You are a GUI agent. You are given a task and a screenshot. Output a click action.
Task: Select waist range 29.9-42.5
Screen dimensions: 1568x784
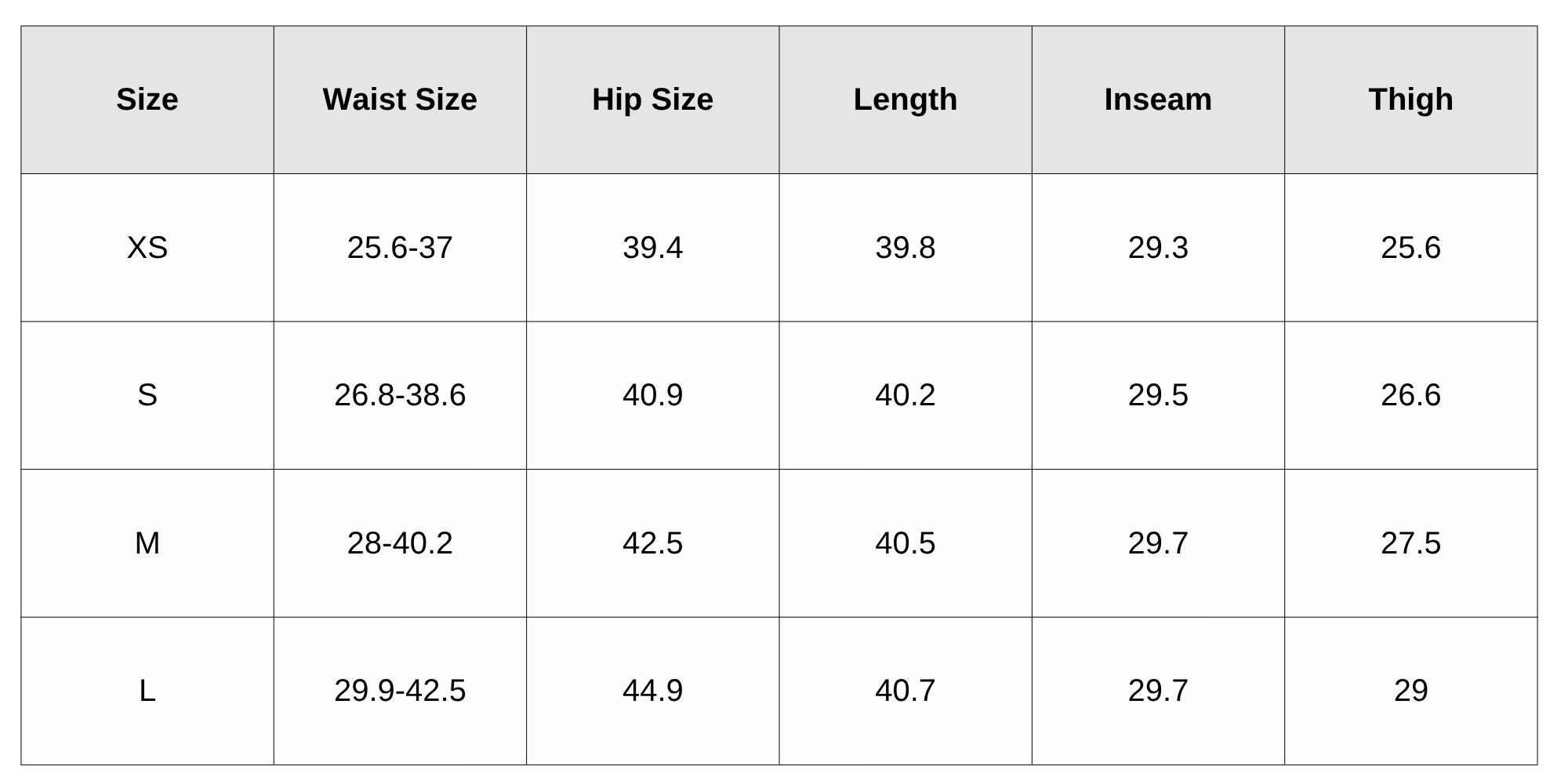pos(400,691)
